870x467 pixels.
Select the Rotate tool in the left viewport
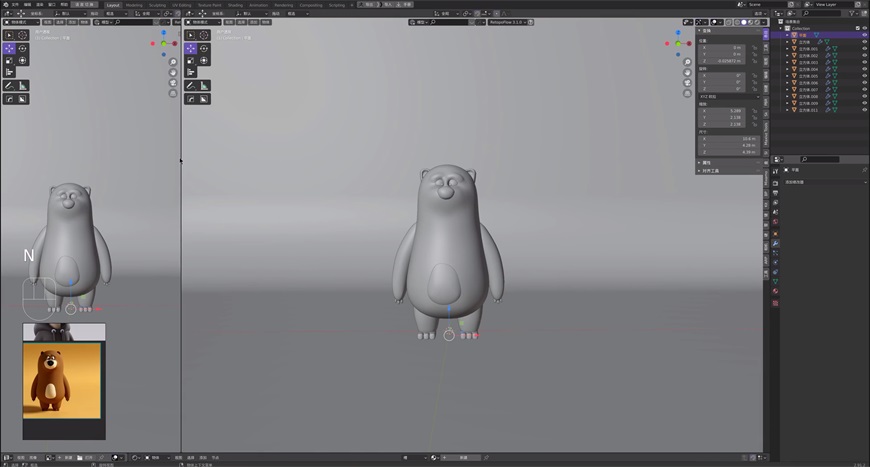[22, 48]
